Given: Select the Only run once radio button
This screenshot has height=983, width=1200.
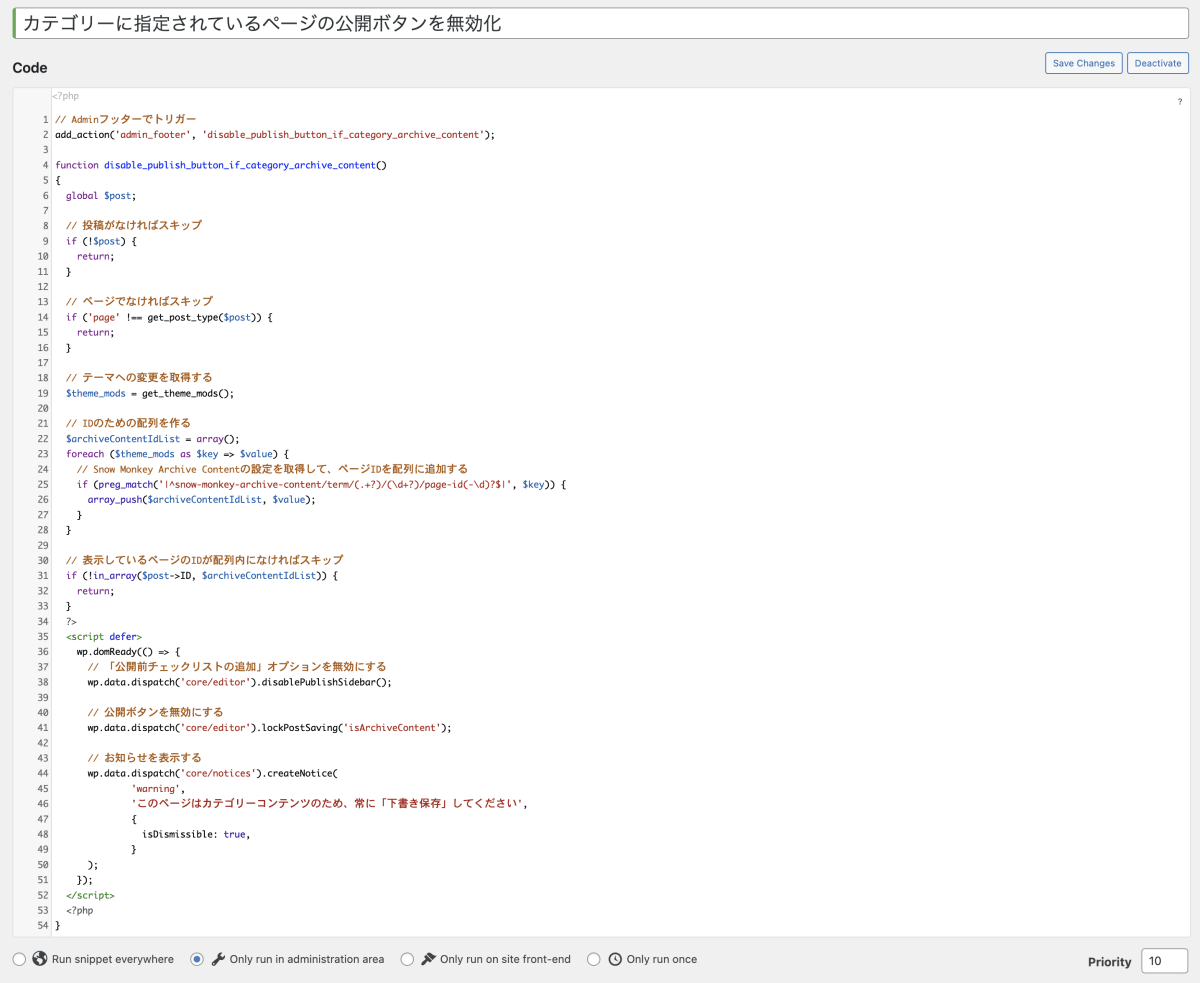Looking at the screenshot, I should coord(594,959).
